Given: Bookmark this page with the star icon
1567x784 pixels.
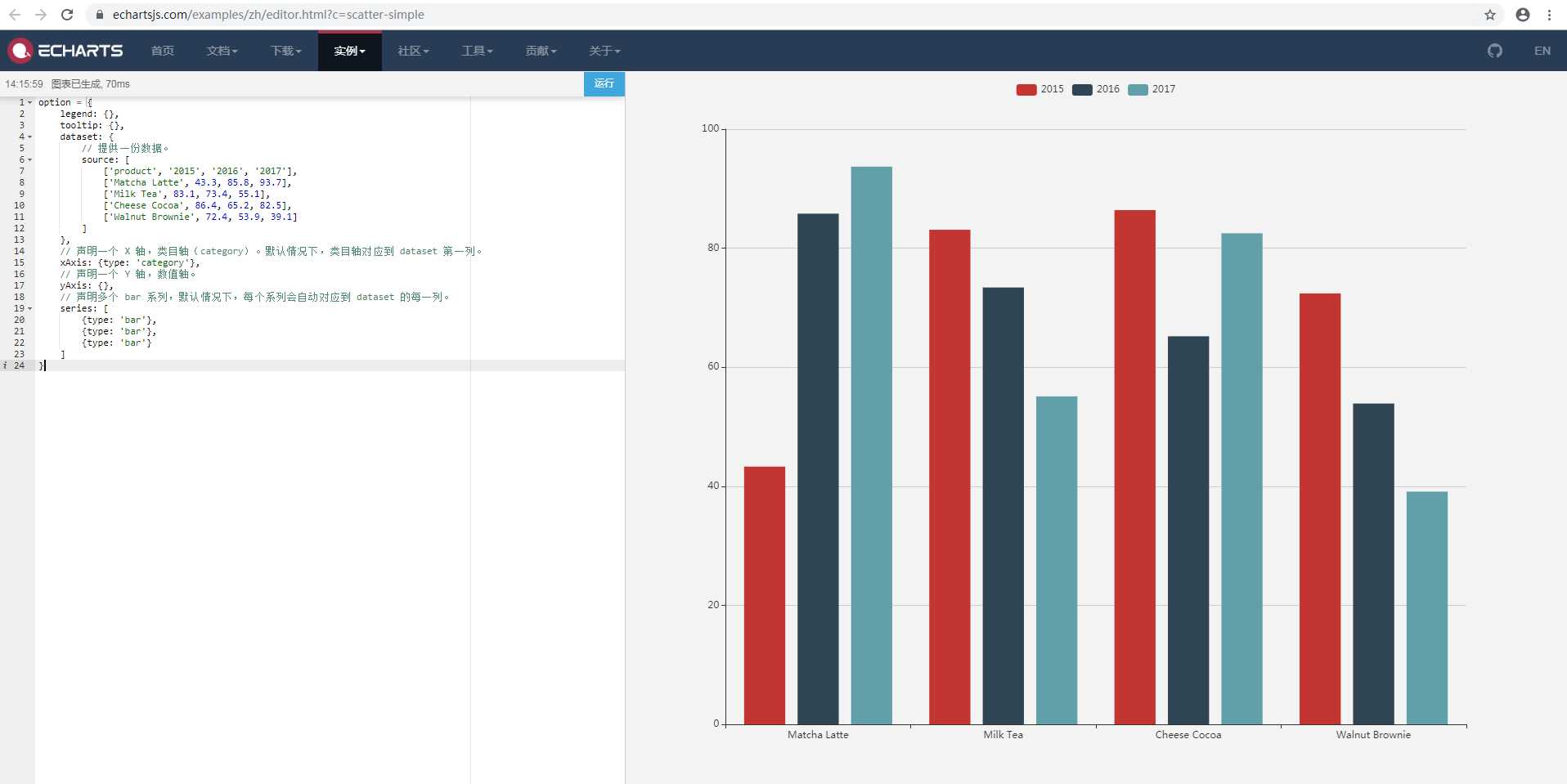Looking at the screenshot, I should pyautogui.click(x=1490, y=15).
